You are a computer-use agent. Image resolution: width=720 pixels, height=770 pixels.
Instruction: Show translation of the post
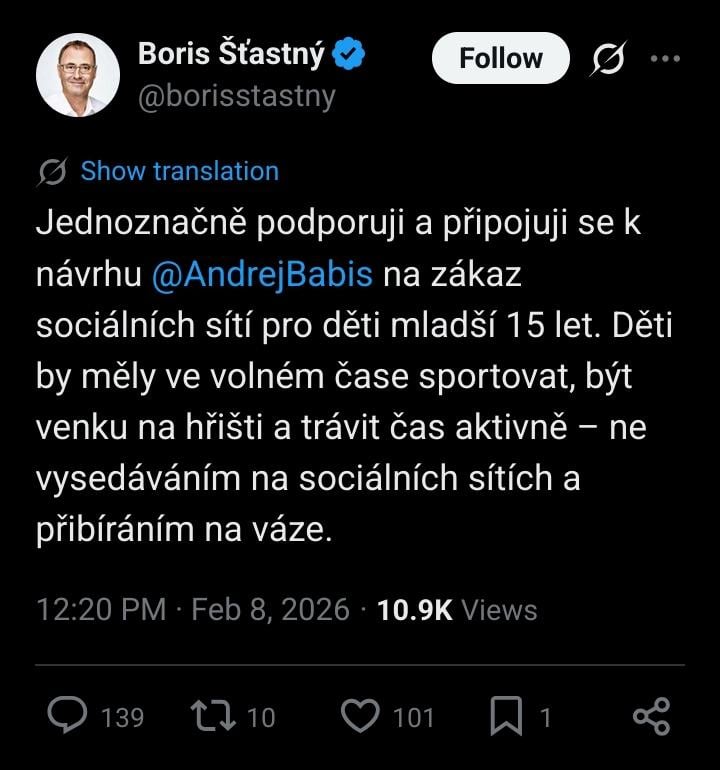tap(179, 172)
